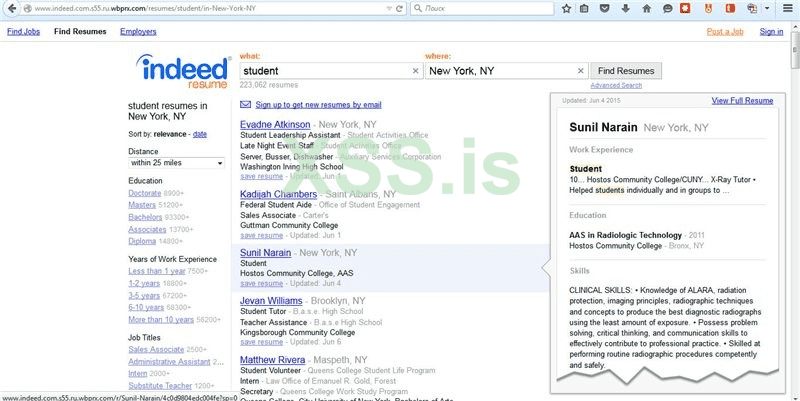Filter job title Sales Associate
This screenshot has height=401, width=800.
pyautogui.click(x=156, y=349)
